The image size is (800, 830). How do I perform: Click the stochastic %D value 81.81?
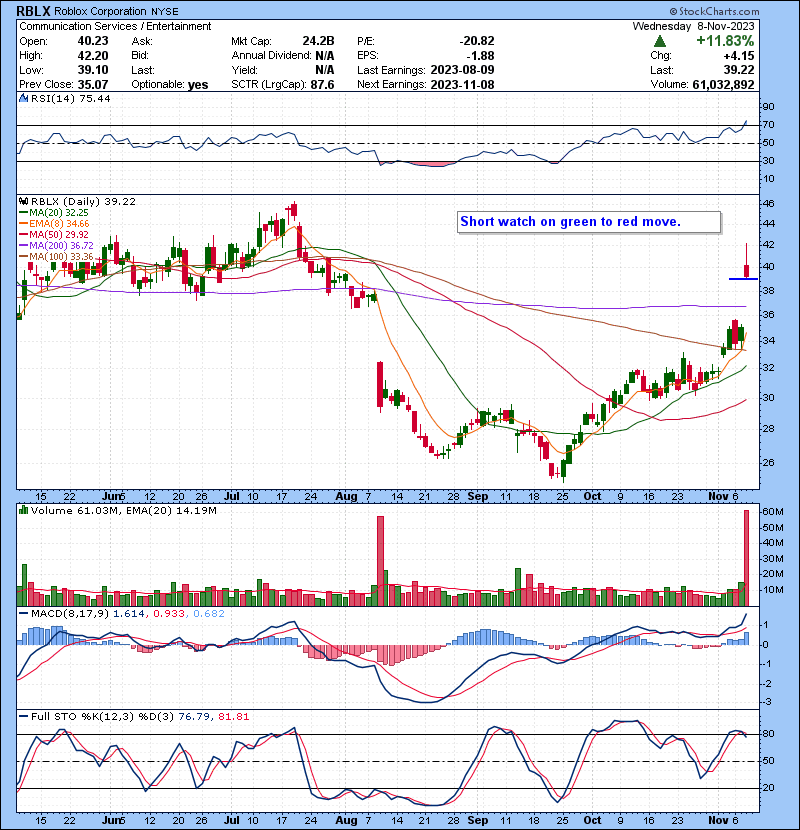(x=233, y=717)
